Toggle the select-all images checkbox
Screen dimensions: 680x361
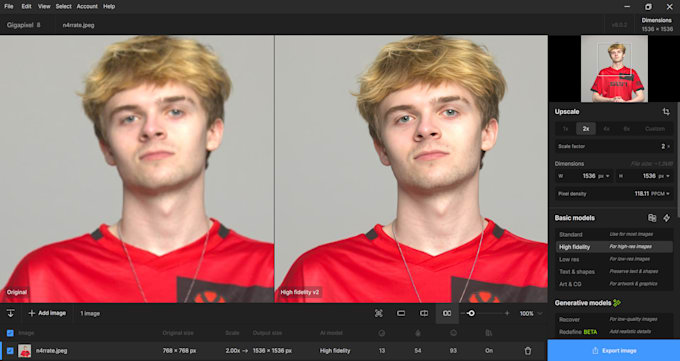coord(10,333)
